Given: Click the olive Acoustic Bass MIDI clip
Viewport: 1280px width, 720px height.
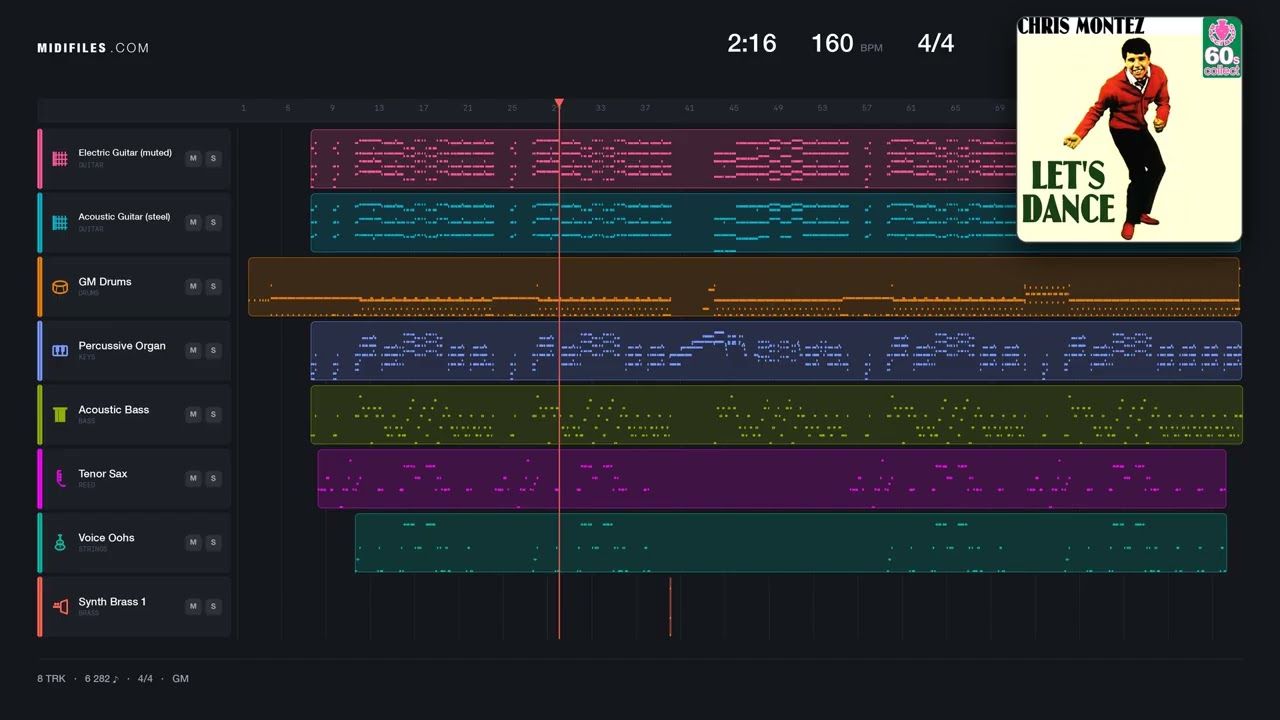Looking at the screenshot, I should 776,415.
